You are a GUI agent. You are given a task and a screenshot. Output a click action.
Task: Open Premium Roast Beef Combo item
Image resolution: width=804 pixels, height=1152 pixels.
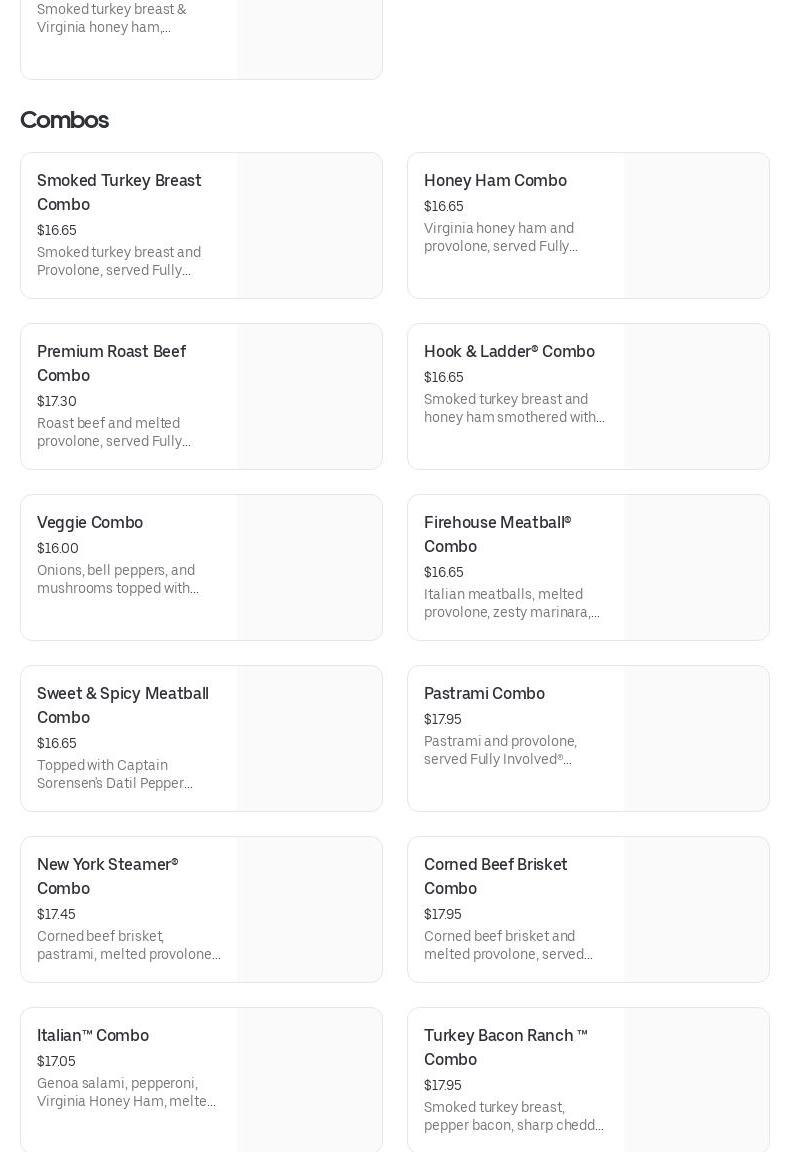click(x=111, y=363)
